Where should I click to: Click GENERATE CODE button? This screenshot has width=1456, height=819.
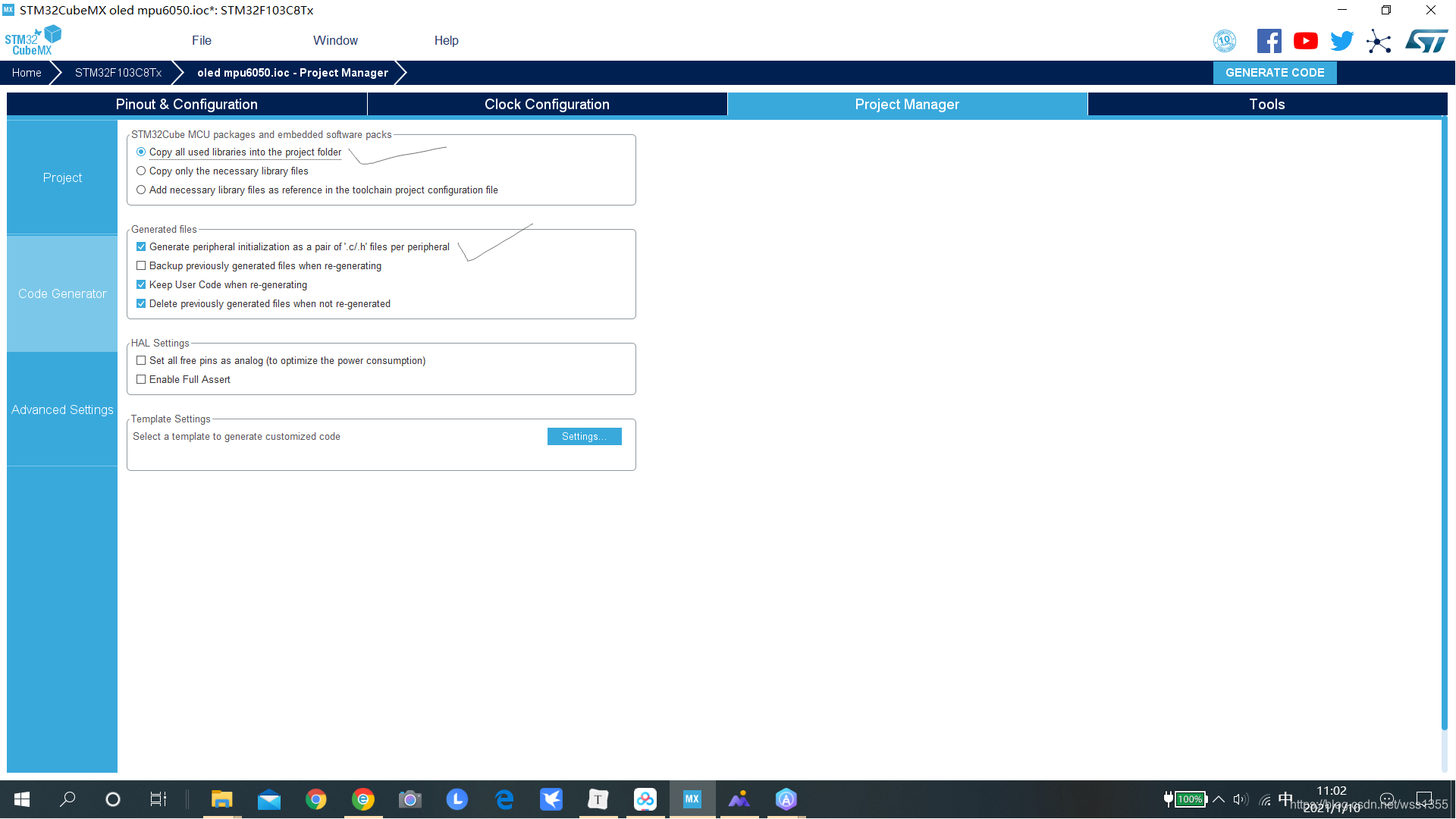click(1275, 72)
